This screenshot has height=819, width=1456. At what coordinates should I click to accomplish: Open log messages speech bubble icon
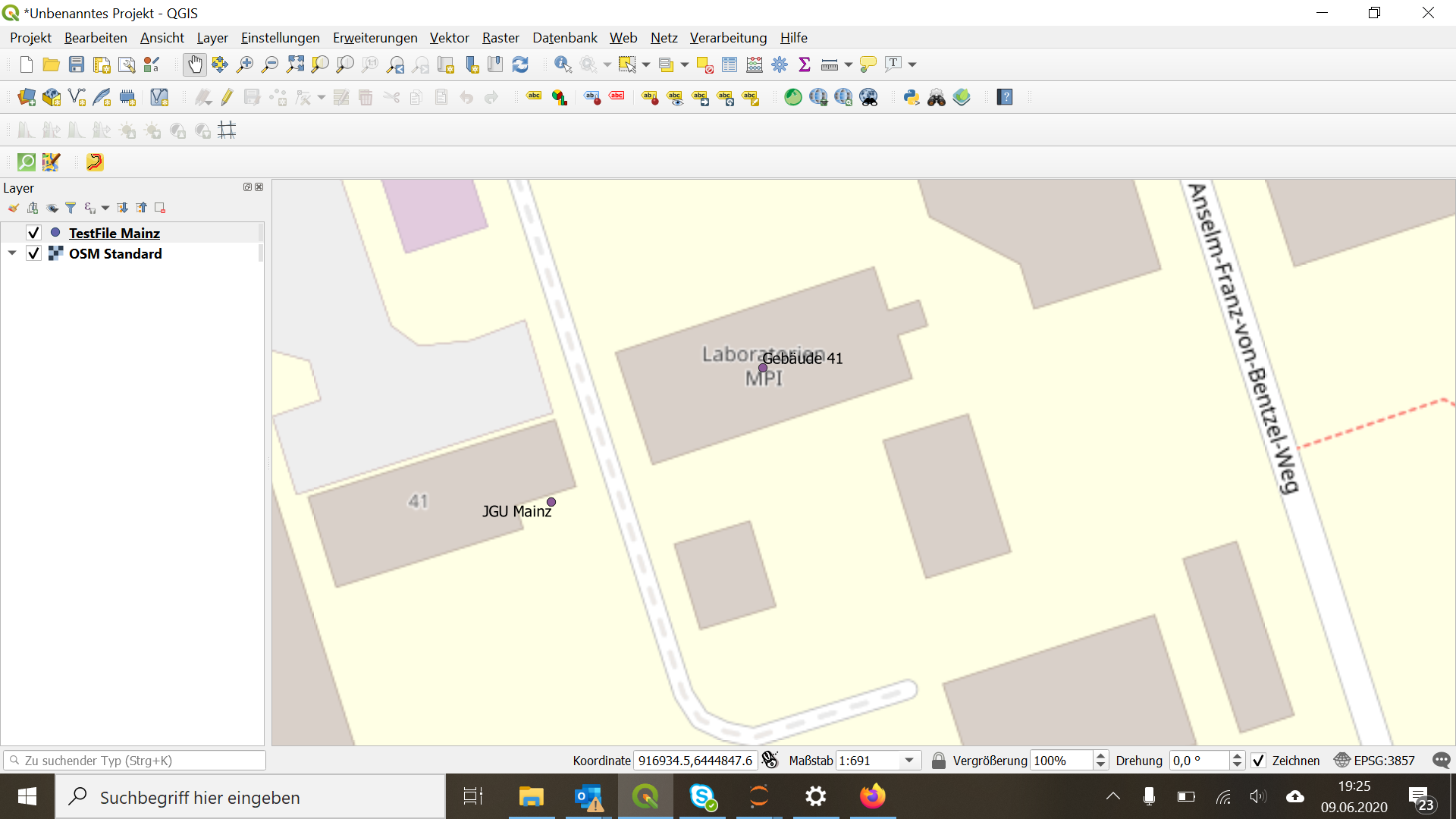pos(1442,760)
